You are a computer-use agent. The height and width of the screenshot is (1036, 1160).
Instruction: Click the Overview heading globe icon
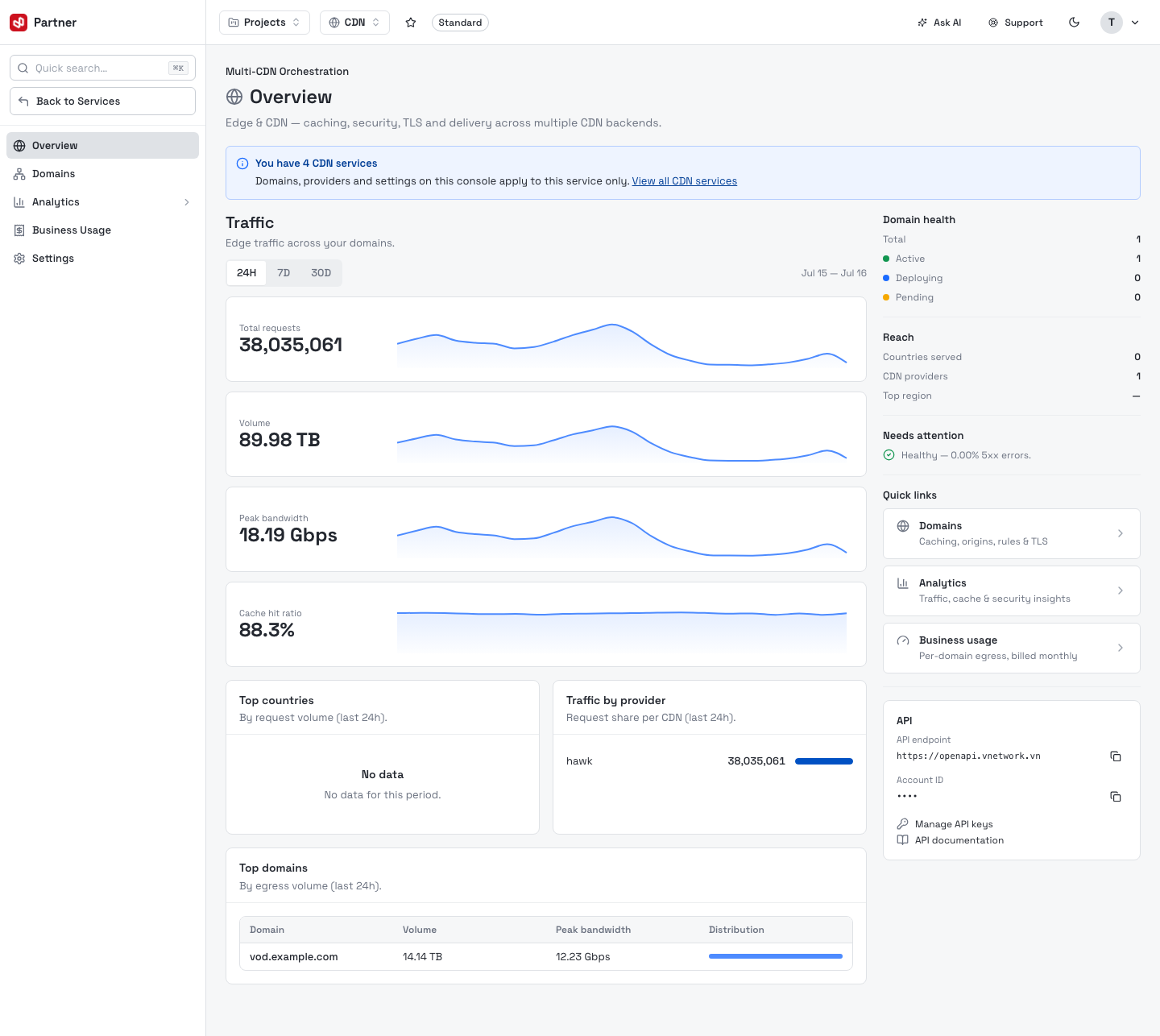(234, 97)
